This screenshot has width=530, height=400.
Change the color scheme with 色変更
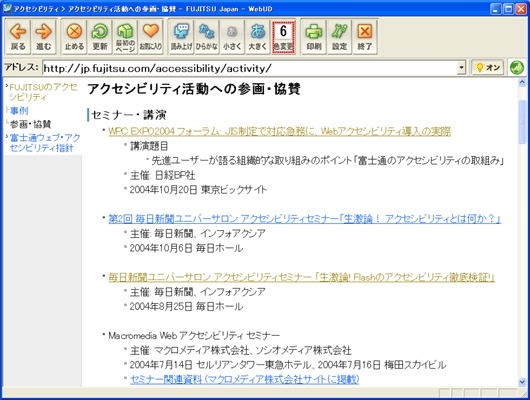283,37
